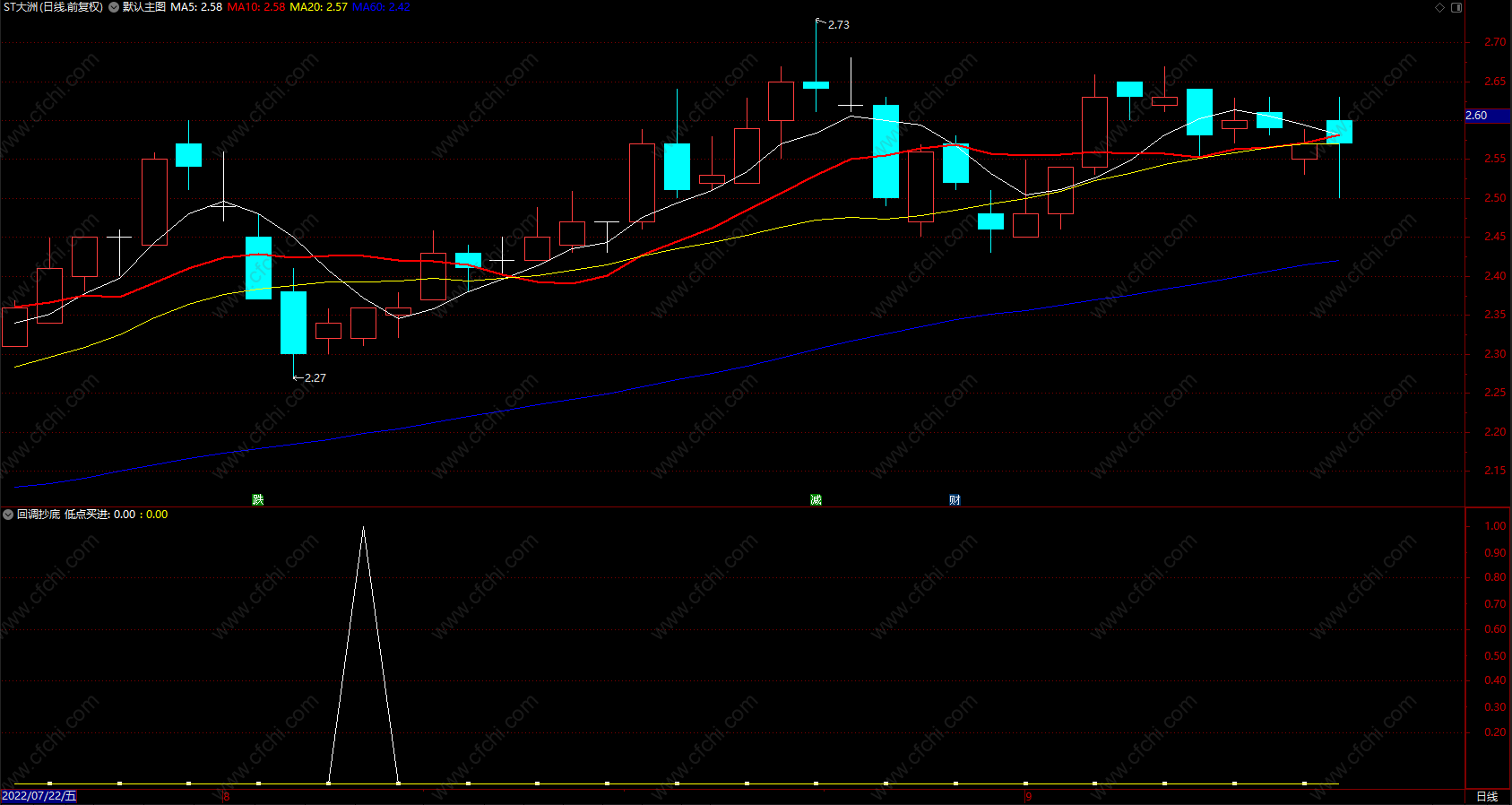
Task: Click the highlighted 2.60 current price label
Action: 1488,116
